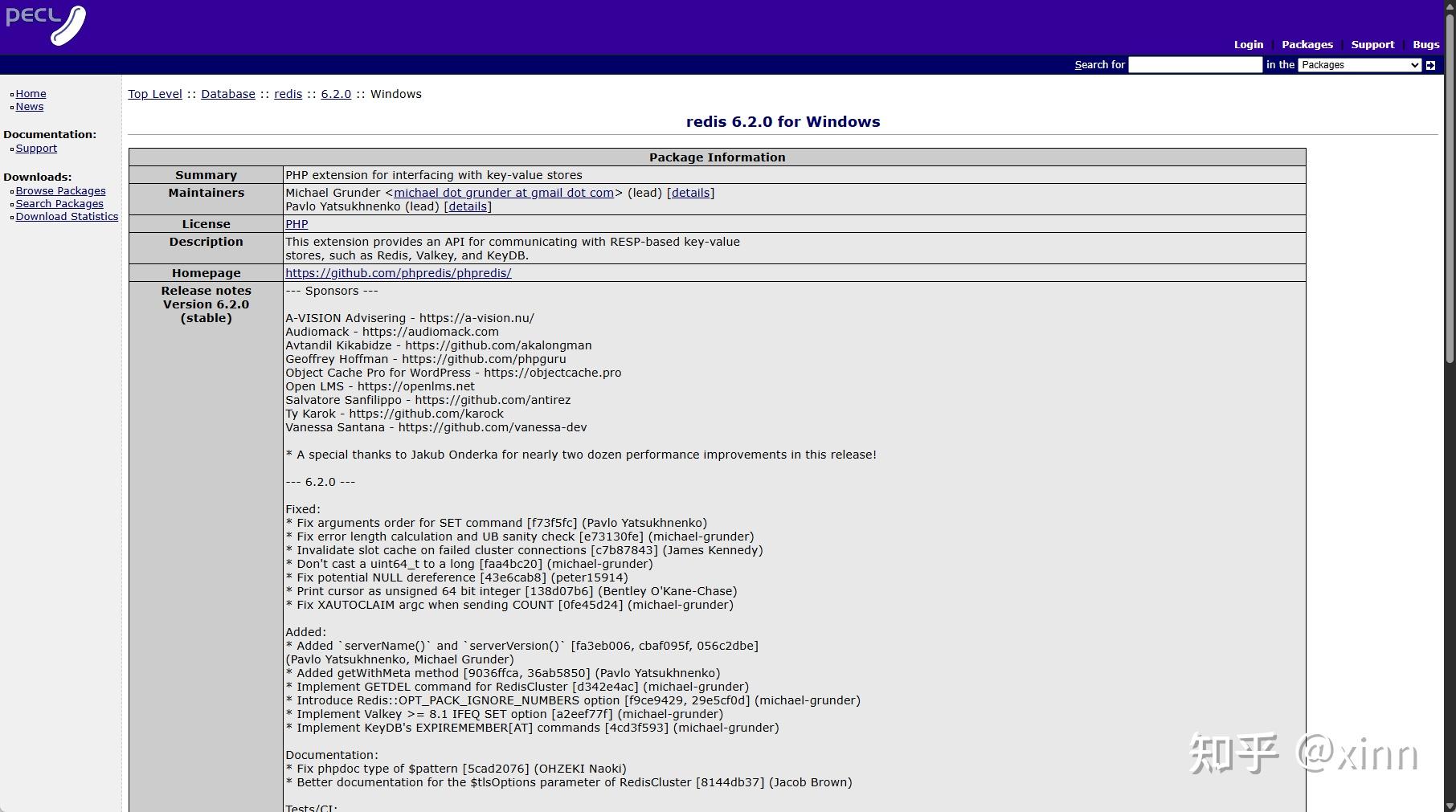Go to Home in the sidebar
This screenshot has height=812, width=1456.
tap(31, 93)
